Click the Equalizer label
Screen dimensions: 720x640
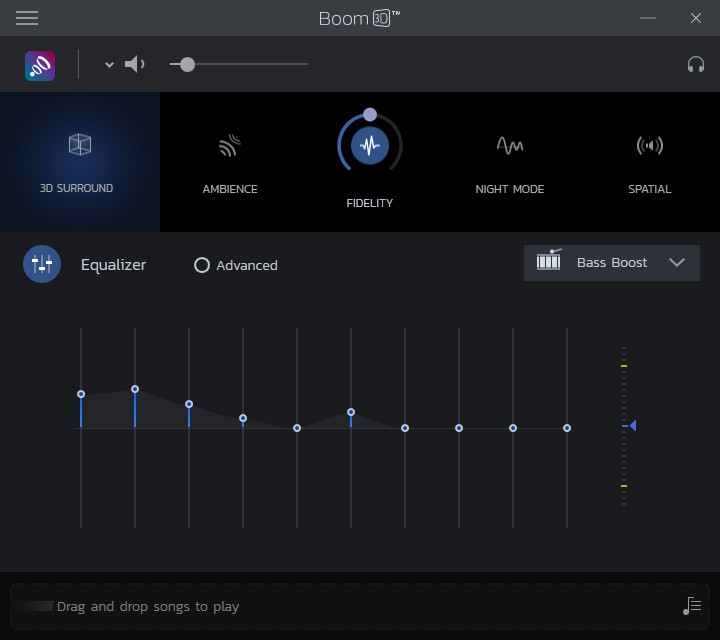click(x=113, y=265)
